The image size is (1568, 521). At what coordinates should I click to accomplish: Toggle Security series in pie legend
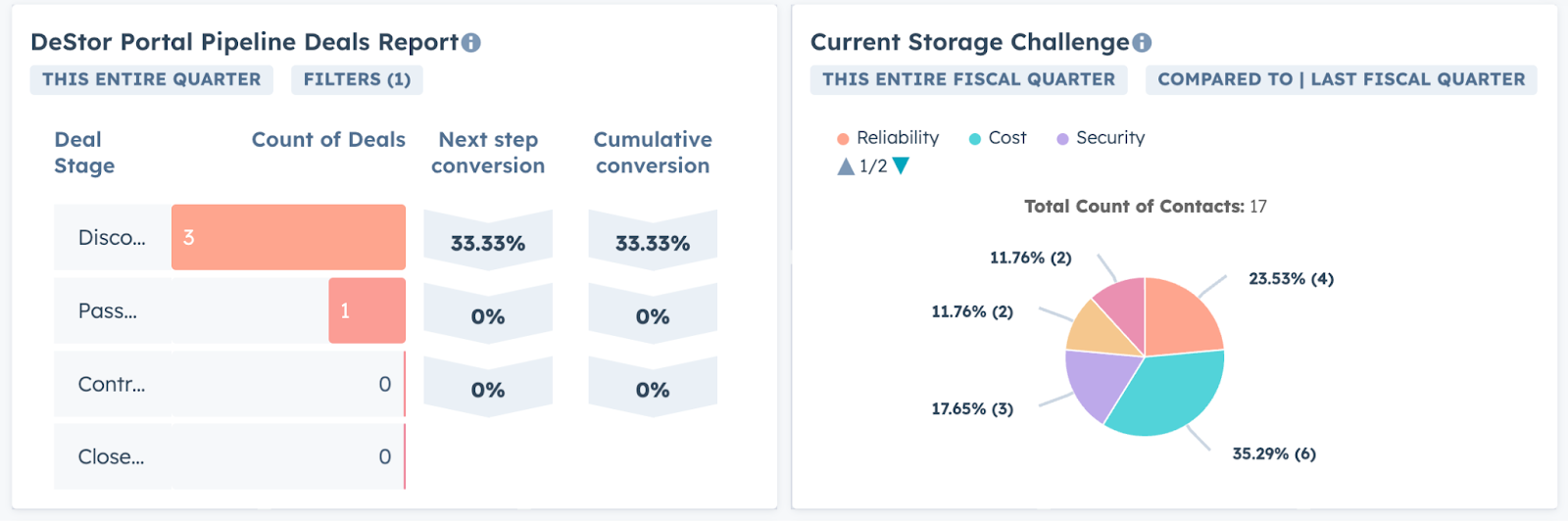[x=1101, y=138]
